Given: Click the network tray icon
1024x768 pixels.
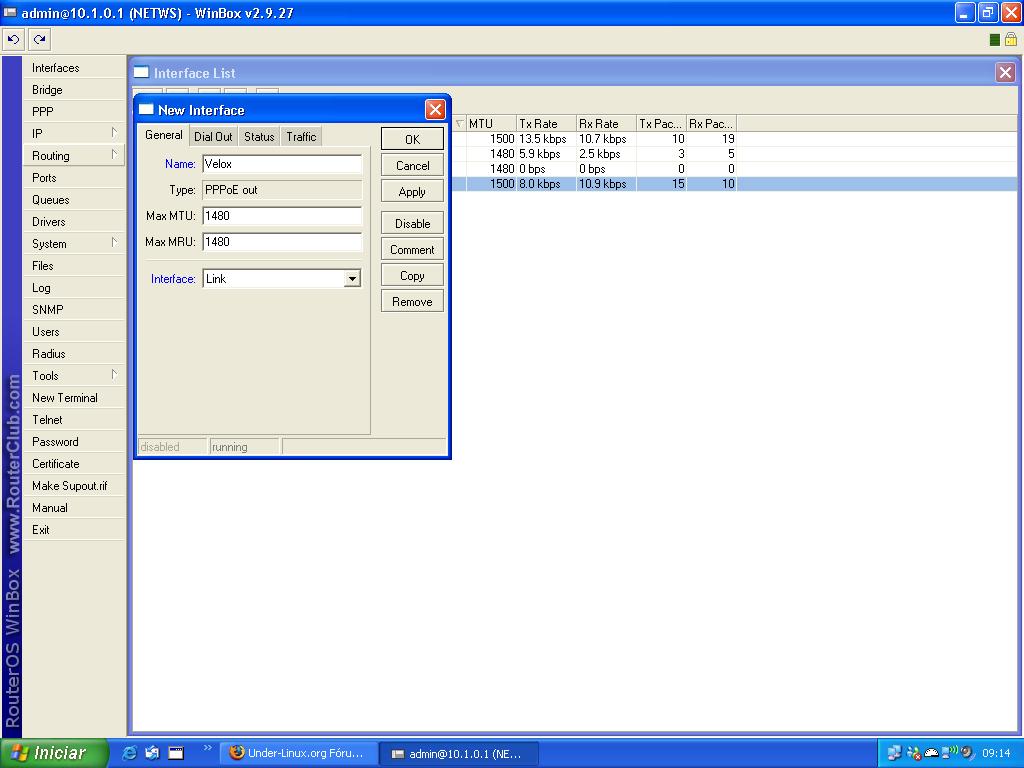Looking at the screenshot, I should click(894, 753).
